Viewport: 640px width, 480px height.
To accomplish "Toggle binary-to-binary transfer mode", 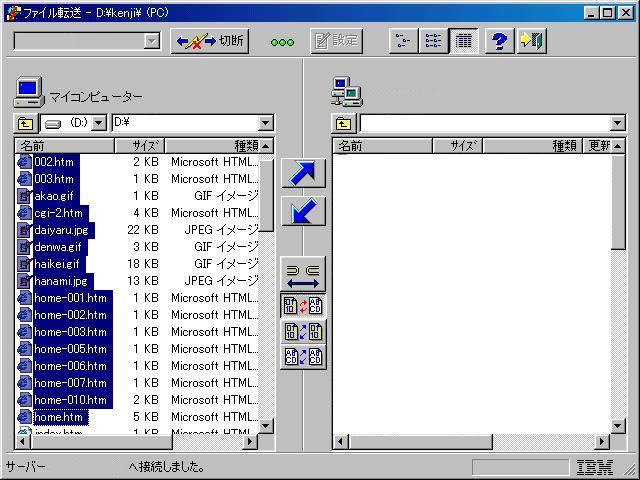I will pyautogui.click(x=304, y=331).
